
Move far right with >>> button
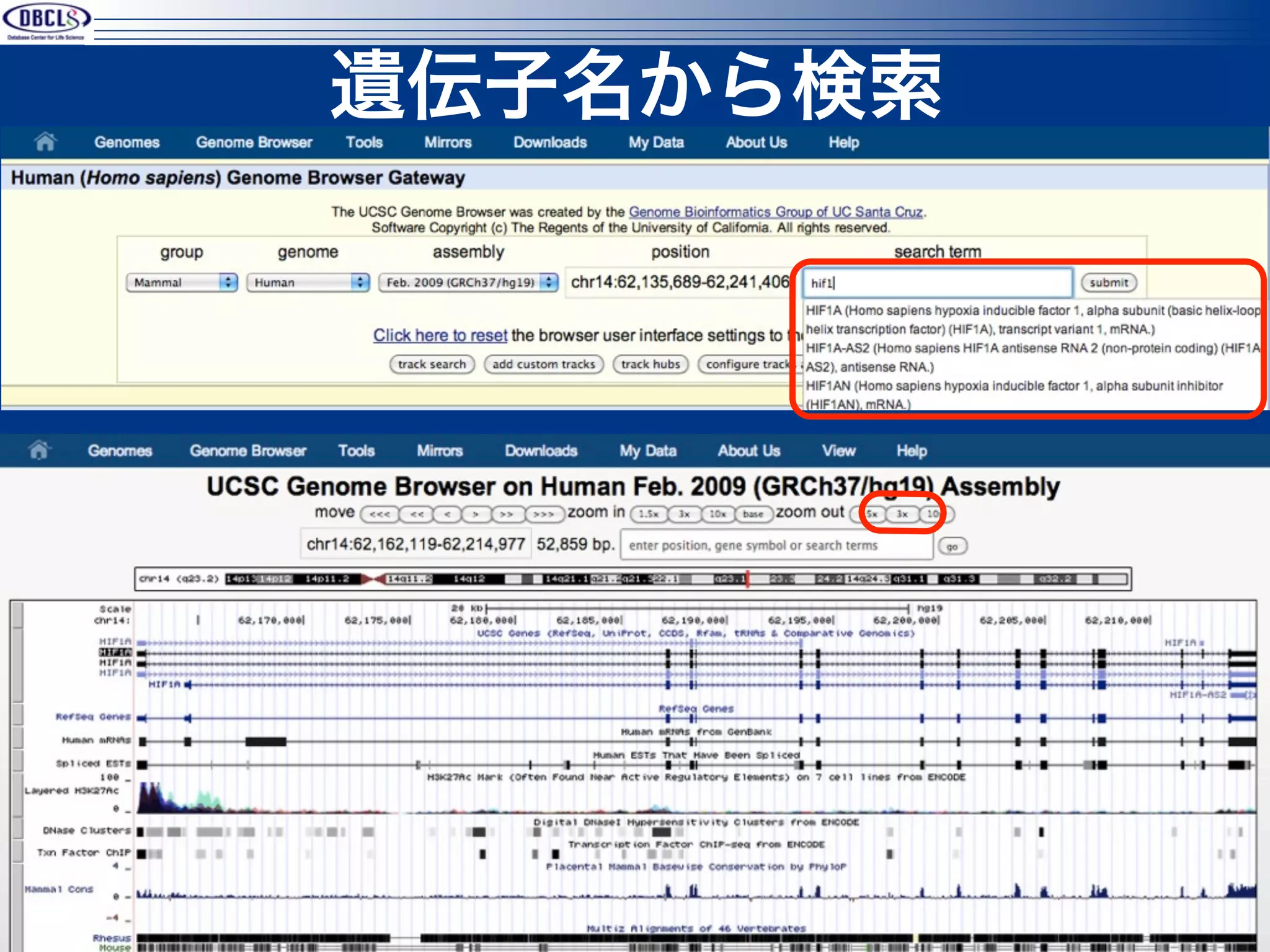coord(544,514)
